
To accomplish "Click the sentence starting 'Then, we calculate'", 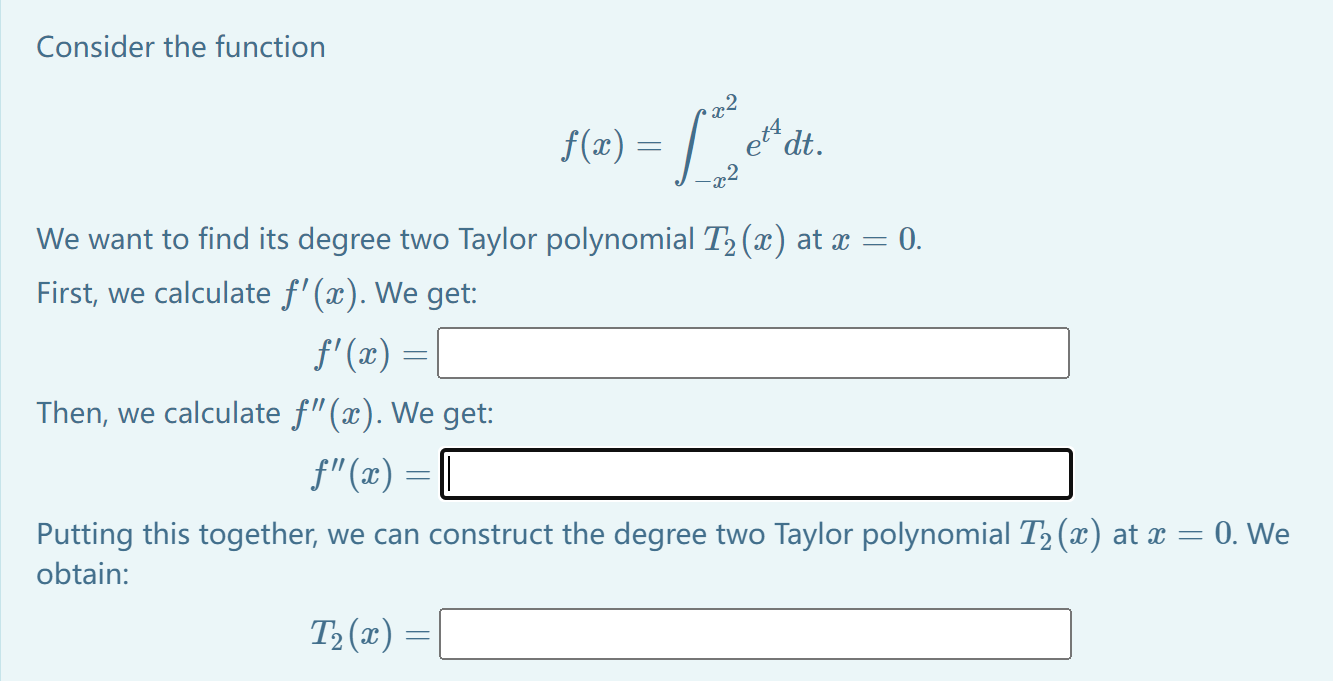I will [x=263, y=412].
